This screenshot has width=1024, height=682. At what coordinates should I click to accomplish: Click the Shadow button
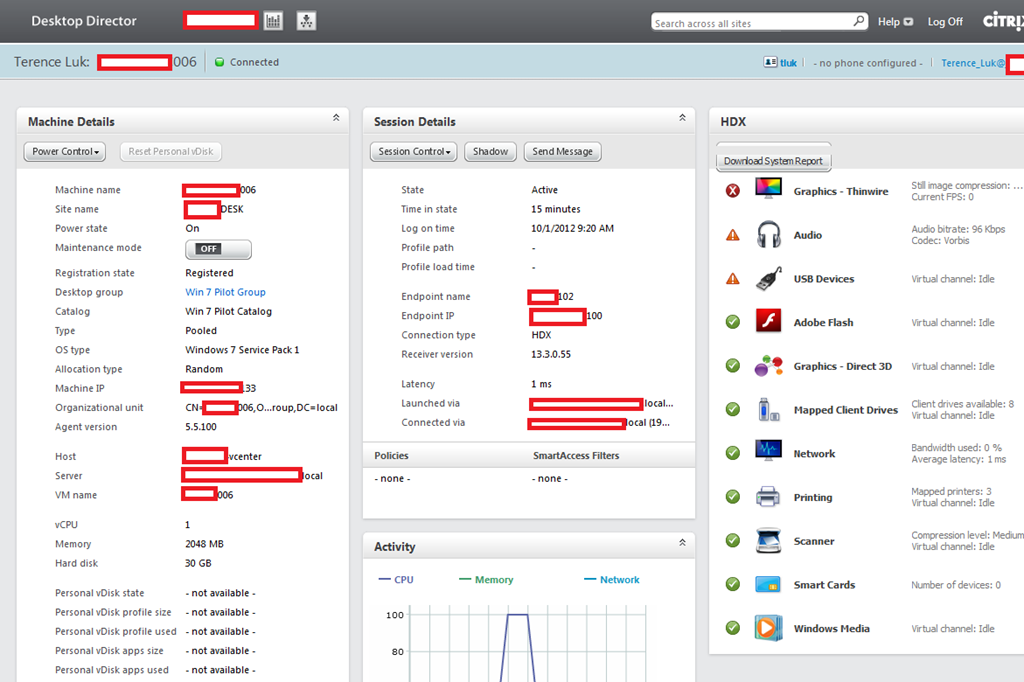[490, 152]
